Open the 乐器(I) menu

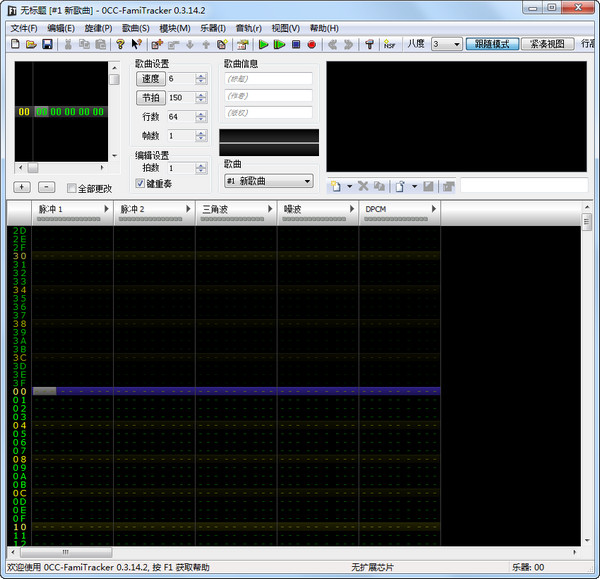213,28
